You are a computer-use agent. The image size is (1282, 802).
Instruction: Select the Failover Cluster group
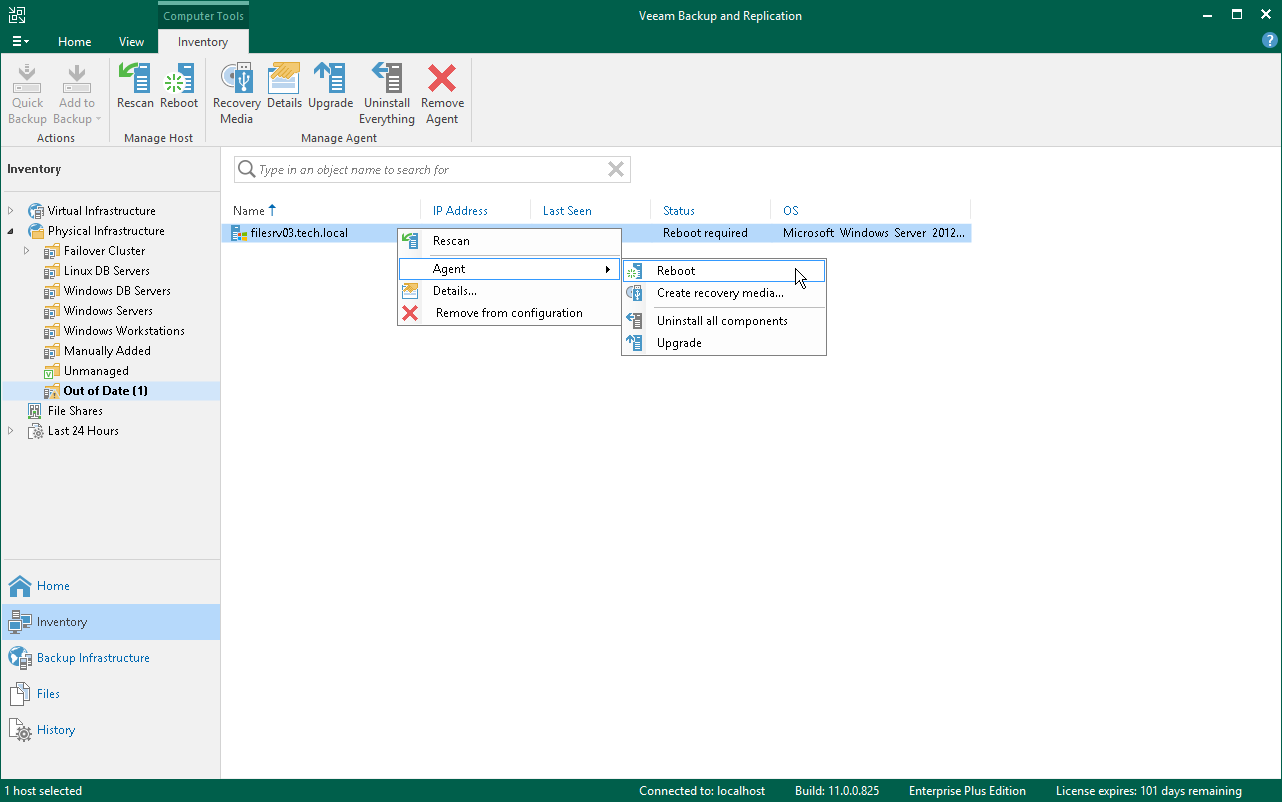[x=104, y=251]
